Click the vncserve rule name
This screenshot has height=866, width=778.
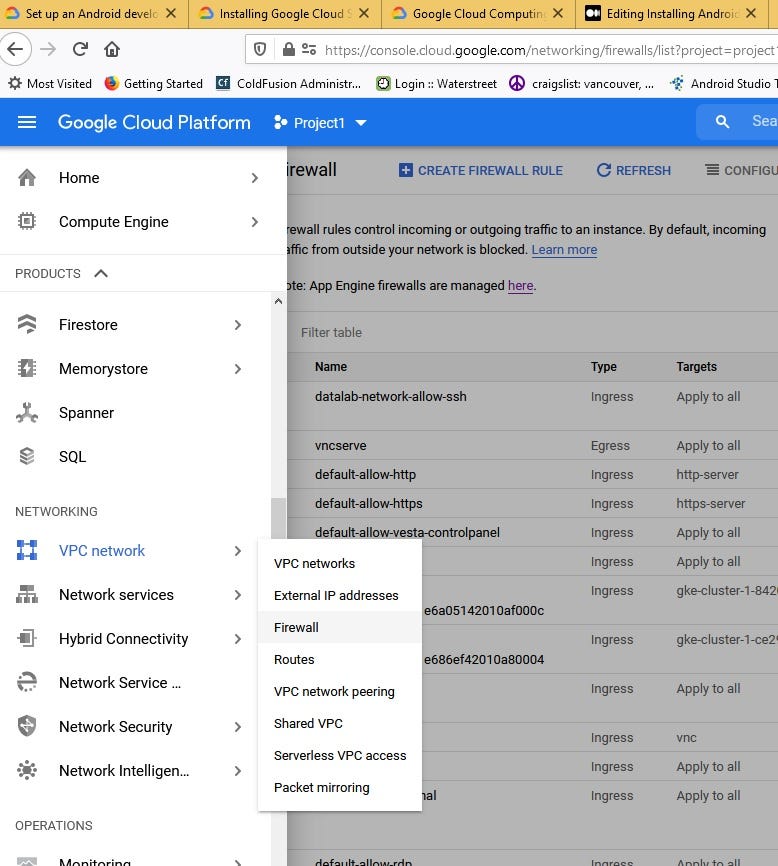tap(340, 446)
